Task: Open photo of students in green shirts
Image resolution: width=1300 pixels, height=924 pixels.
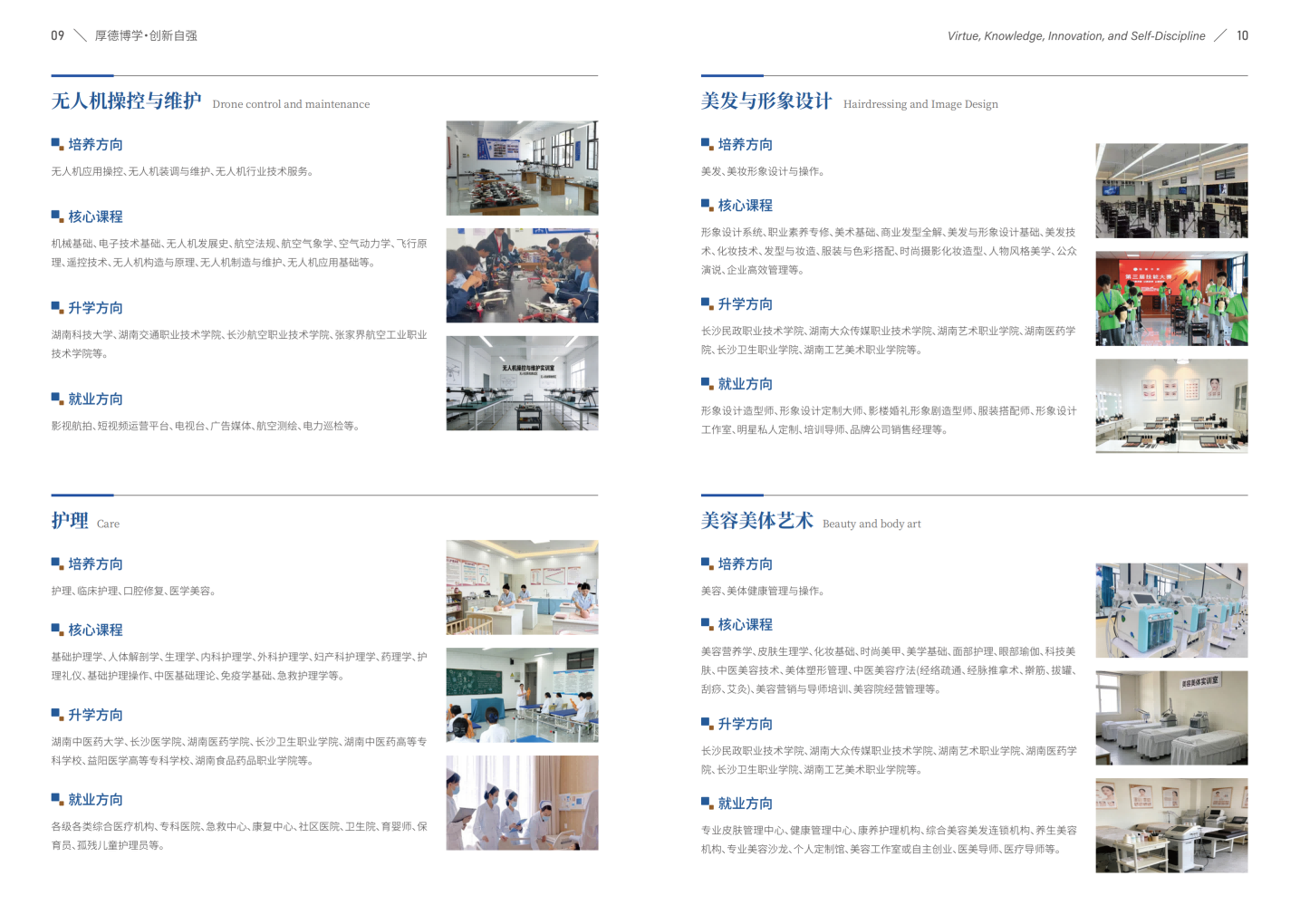Action: pos(1171,298)
